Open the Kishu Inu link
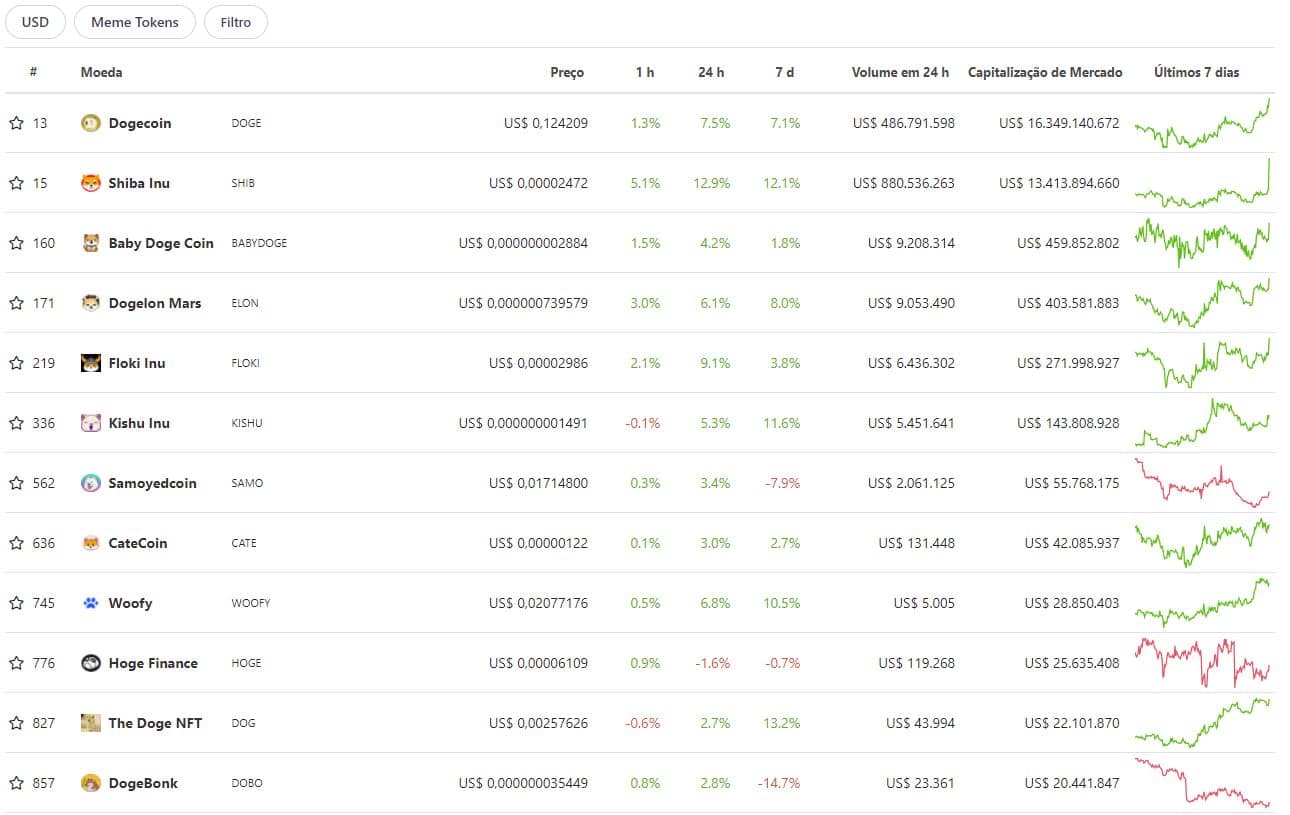Image resolution: width=1290 pixels, height=815 pixels. click(x=139, y=423)
